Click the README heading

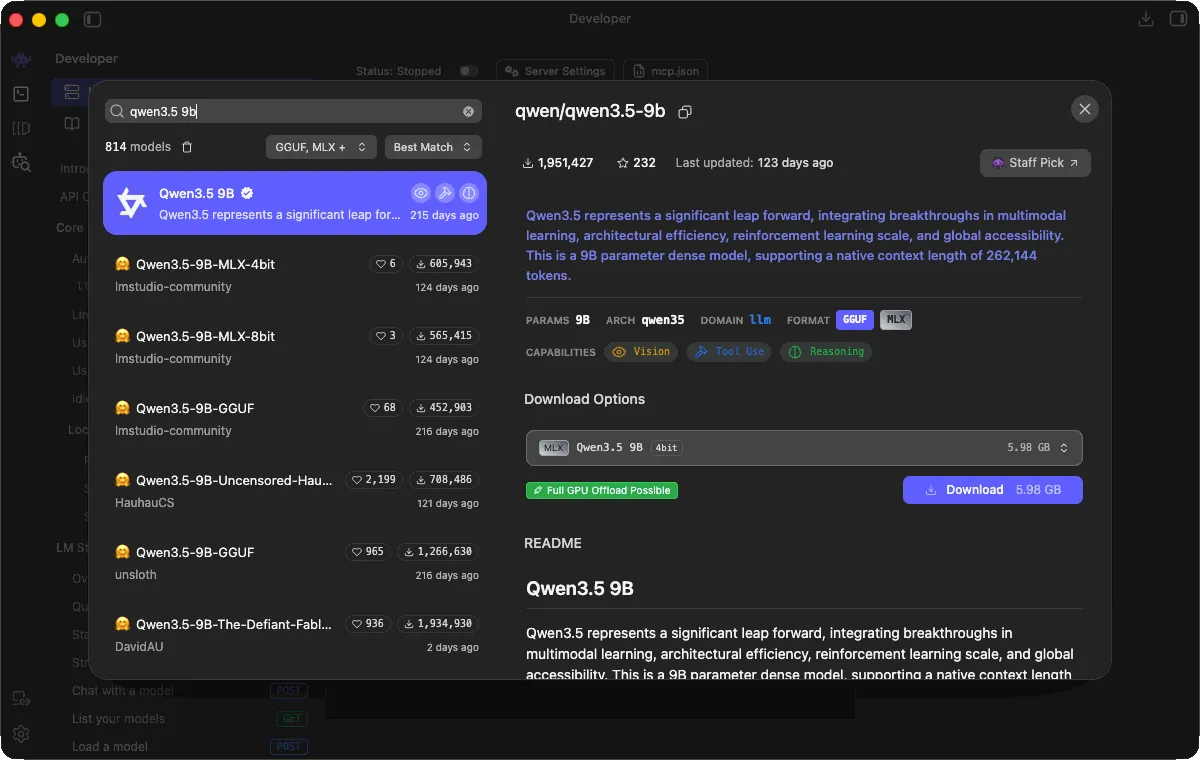pos(553,543)
